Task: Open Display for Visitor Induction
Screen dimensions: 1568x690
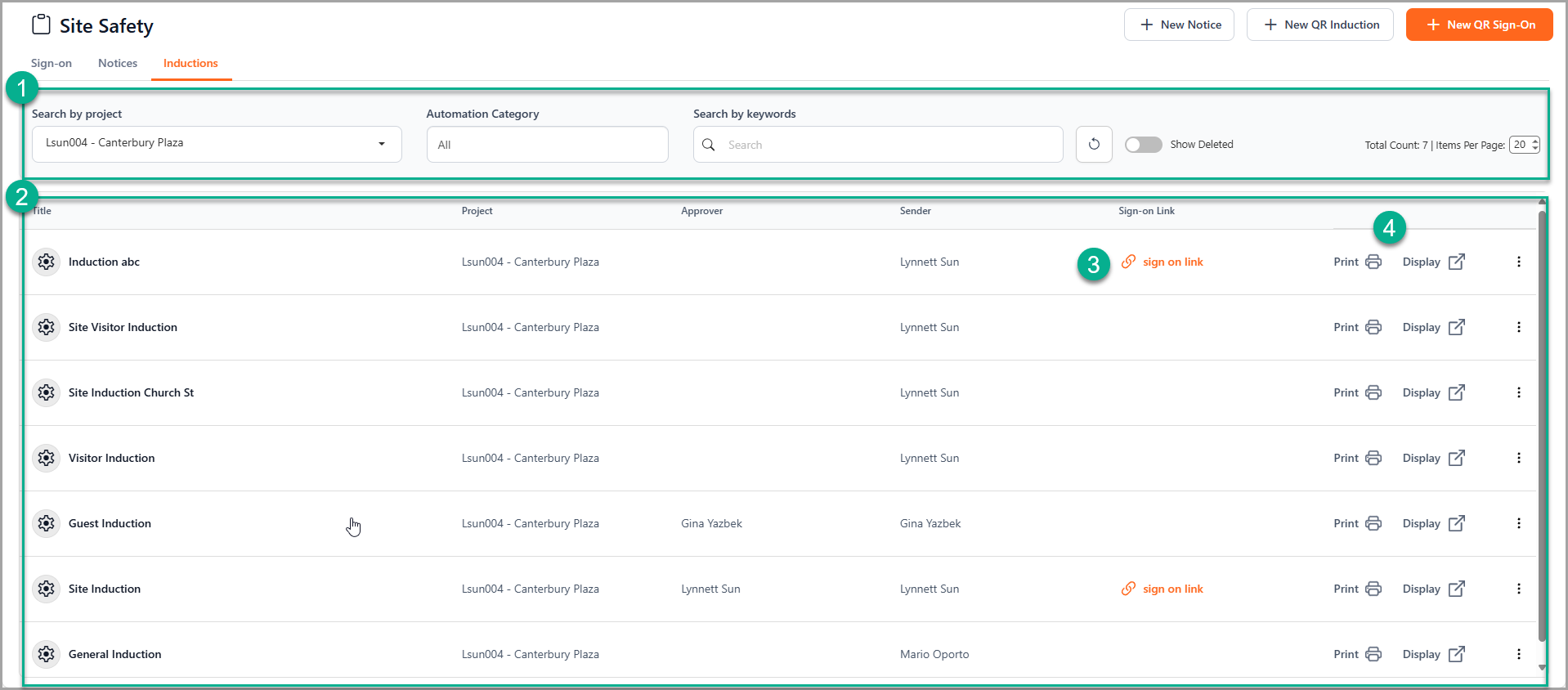Action: 1433,458
